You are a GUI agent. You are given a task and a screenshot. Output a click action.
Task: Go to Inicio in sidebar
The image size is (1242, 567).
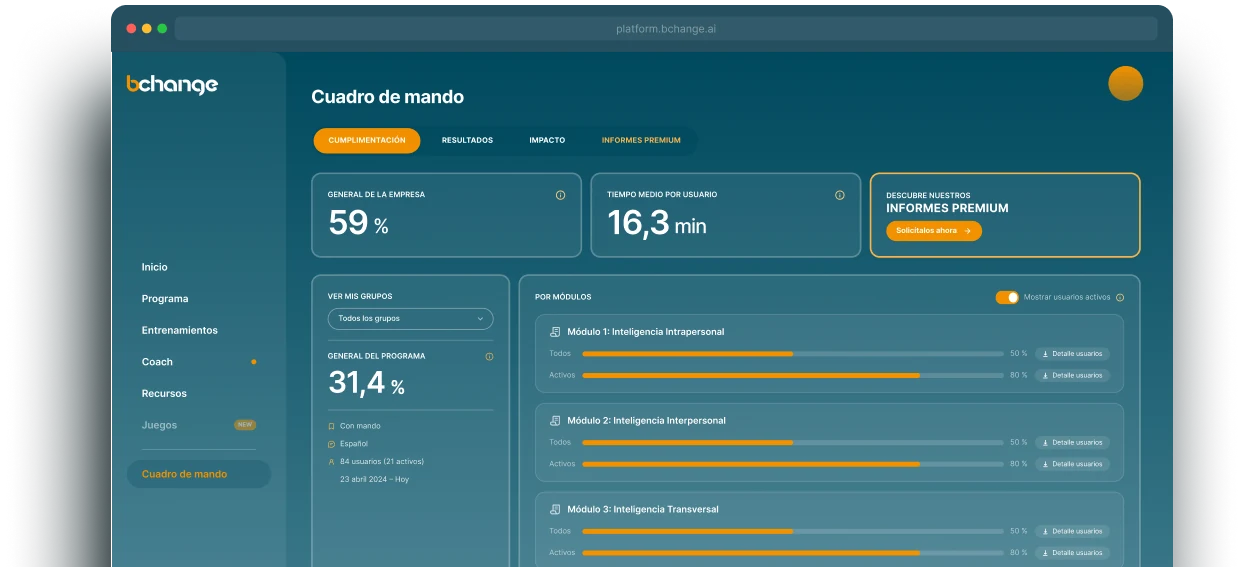[155, 267]
